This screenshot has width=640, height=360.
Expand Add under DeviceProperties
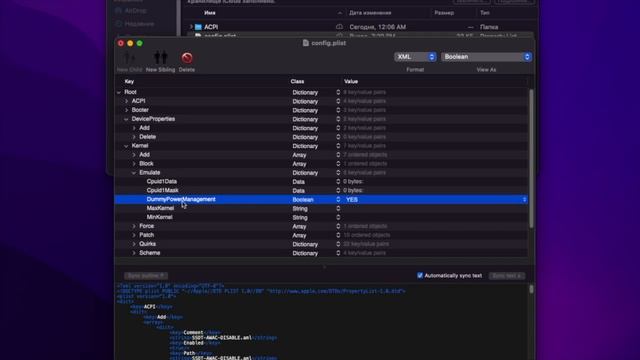click(x=134, y=128)
